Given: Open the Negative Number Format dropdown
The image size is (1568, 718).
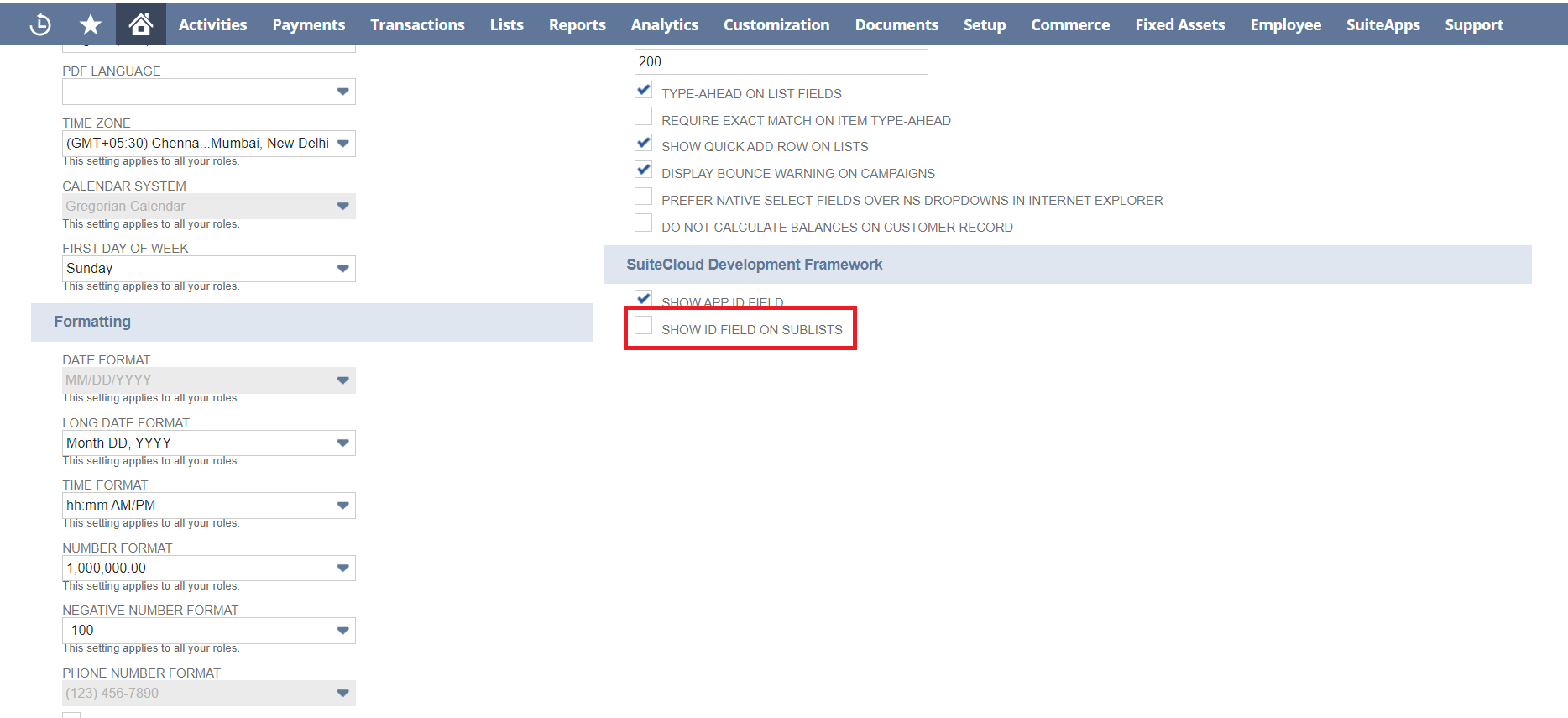Looking at the screenshot, I should 209,631.
